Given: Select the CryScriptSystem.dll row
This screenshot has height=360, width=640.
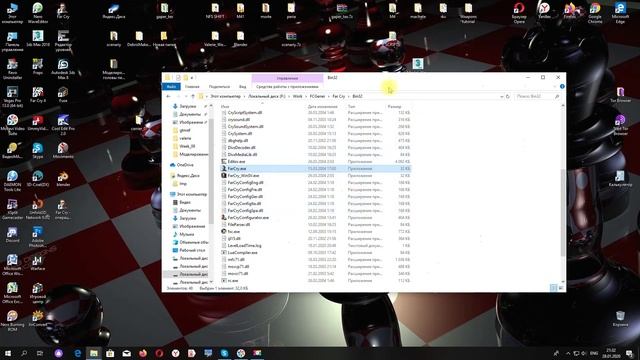Looking at the screenshot, I should (316, 113).
